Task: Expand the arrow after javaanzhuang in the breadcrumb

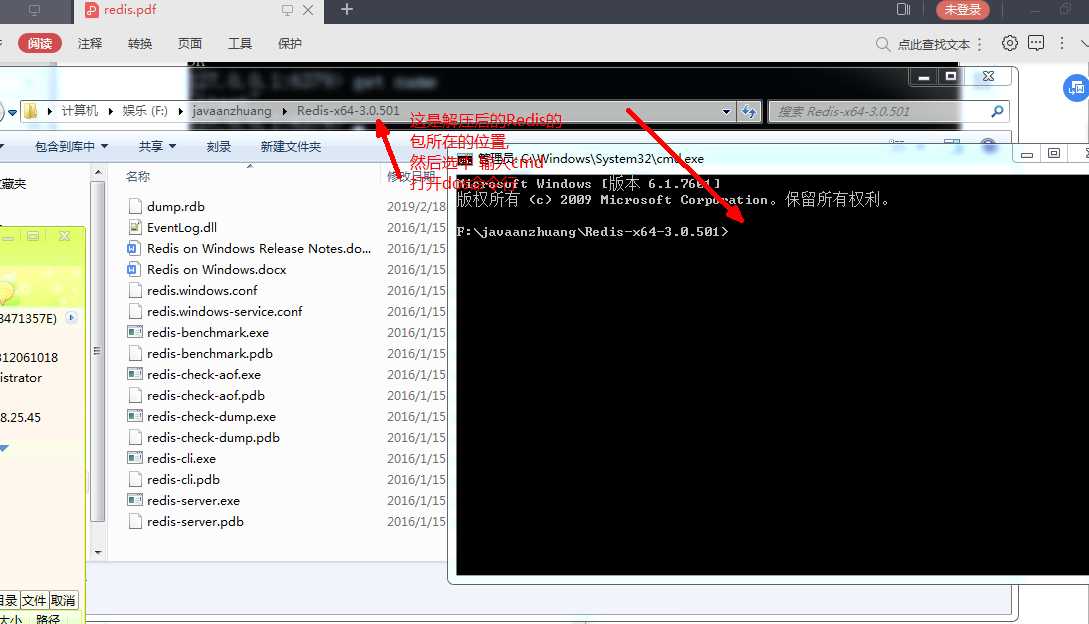Action: (x=285, y=111)
